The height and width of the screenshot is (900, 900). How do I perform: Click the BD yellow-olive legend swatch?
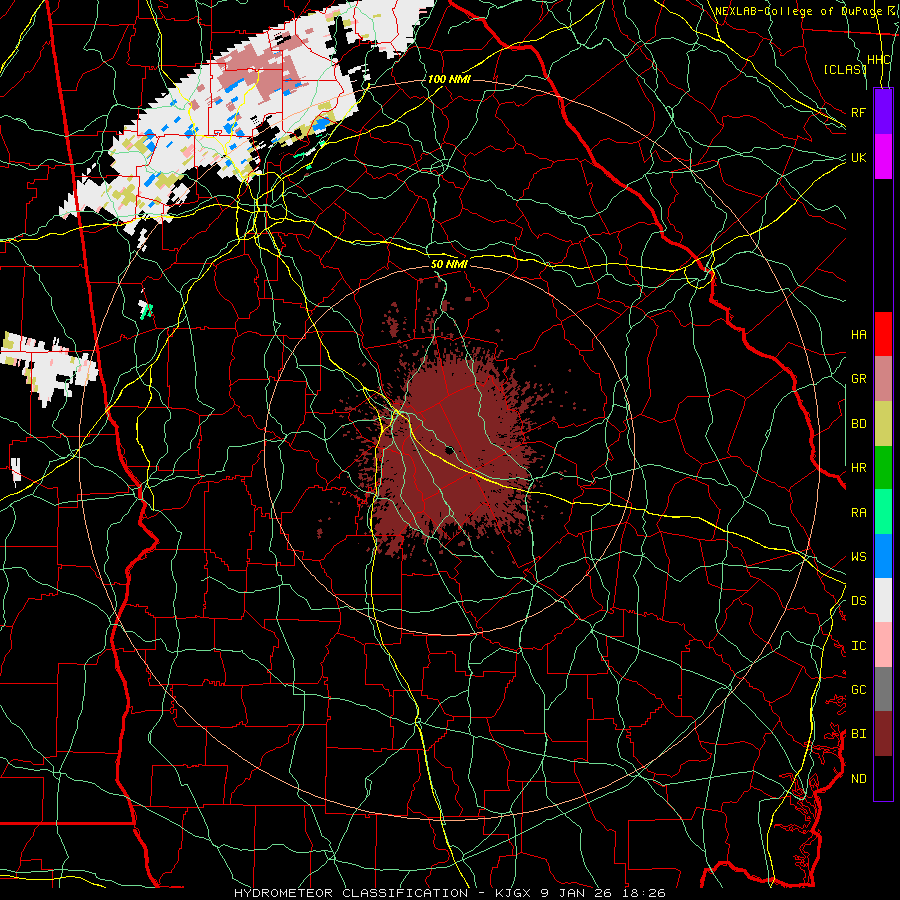coord(883,424)
